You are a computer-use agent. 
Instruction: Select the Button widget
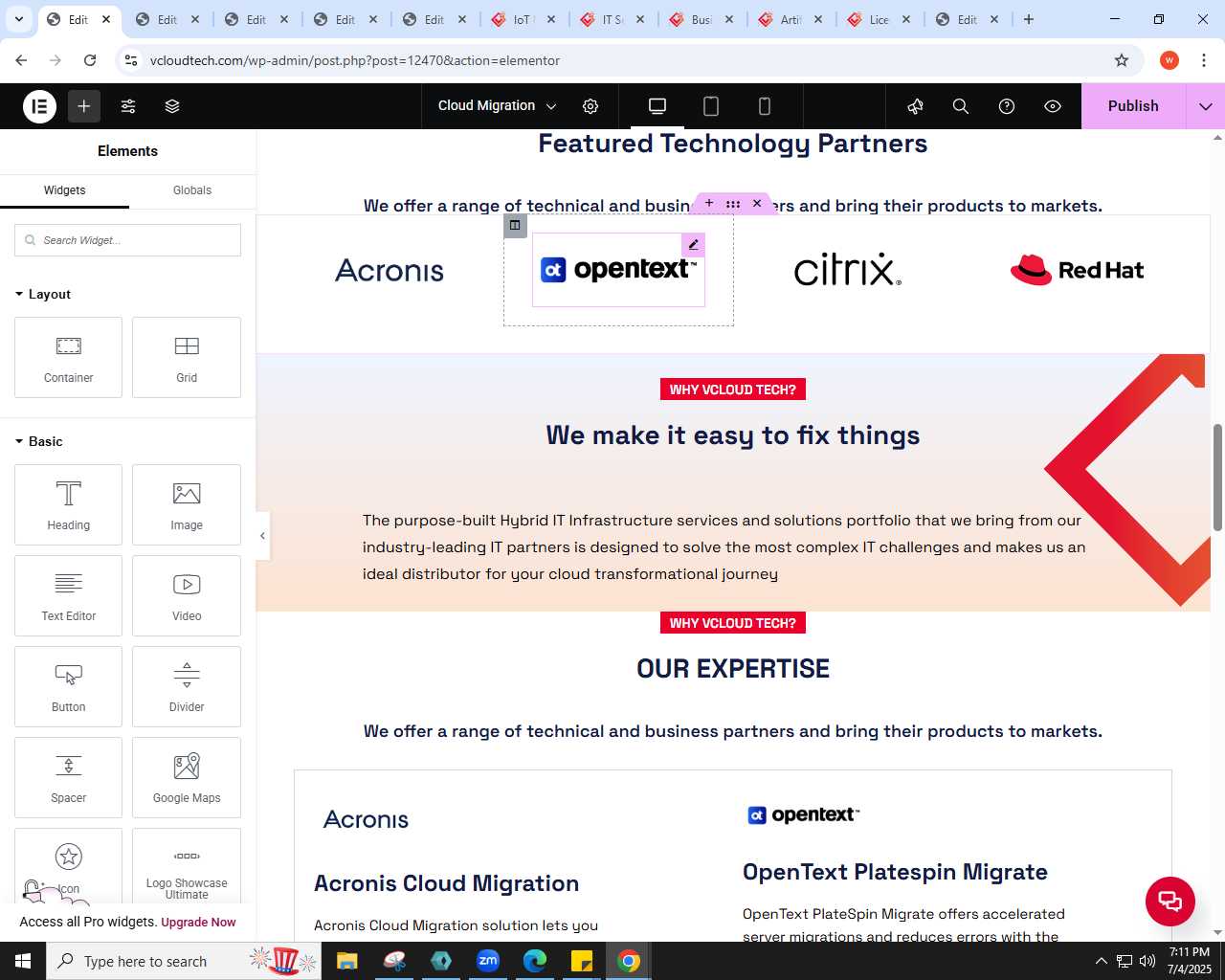click(x=69, y=687)
